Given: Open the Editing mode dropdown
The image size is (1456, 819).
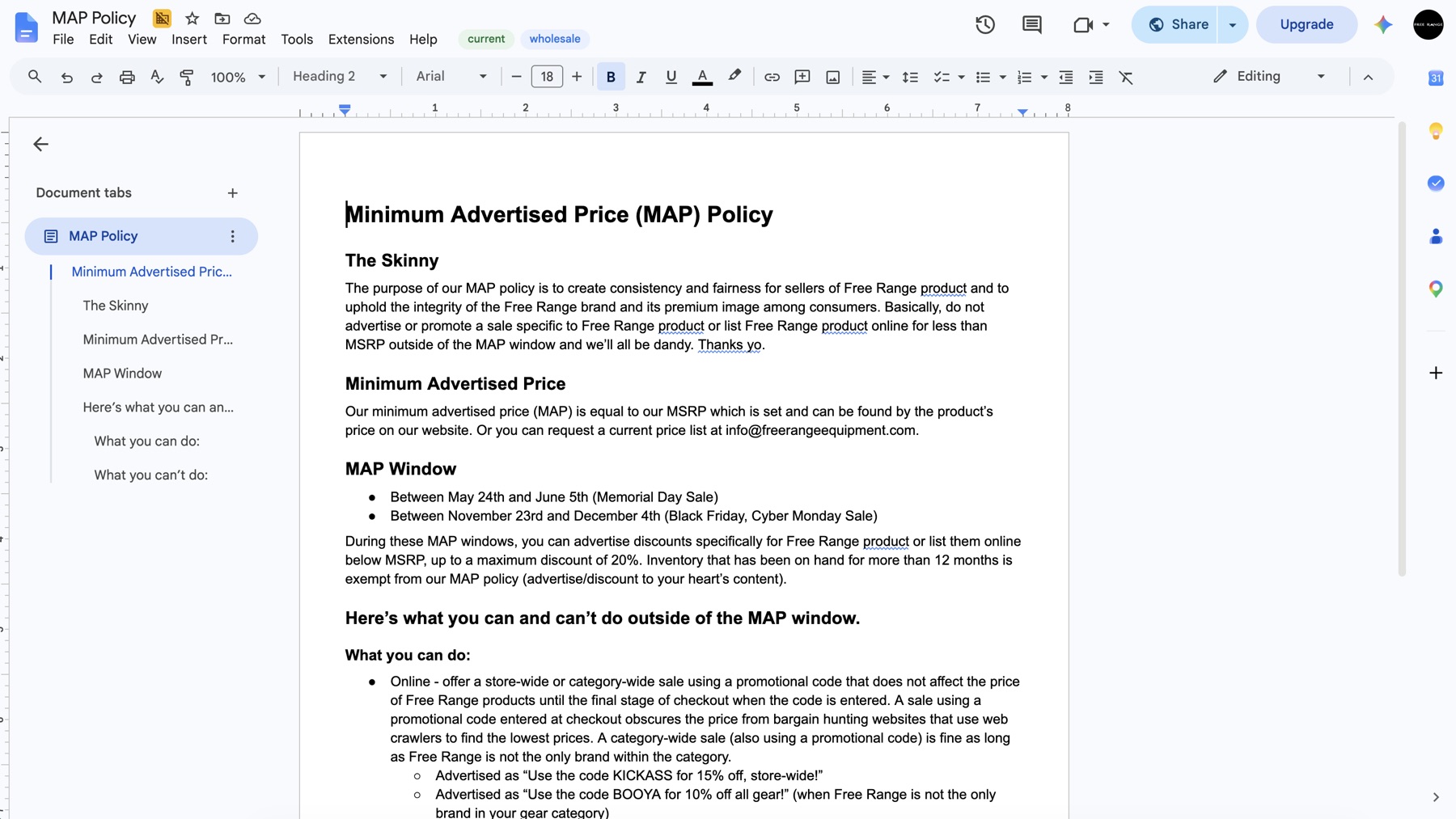Looking at the screenshot, I should click(1269, 76).
